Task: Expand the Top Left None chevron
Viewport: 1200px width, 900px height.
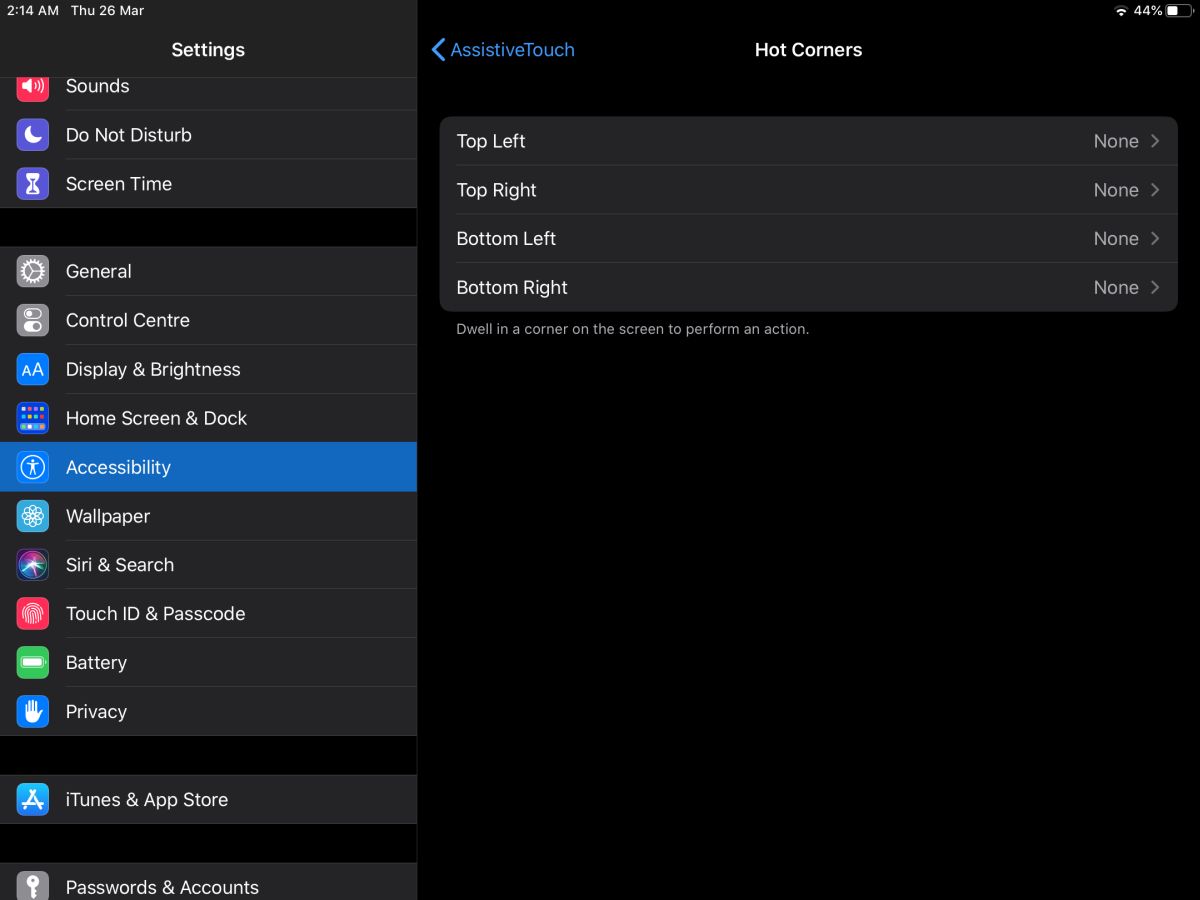Action: (x=1155, y=141)
